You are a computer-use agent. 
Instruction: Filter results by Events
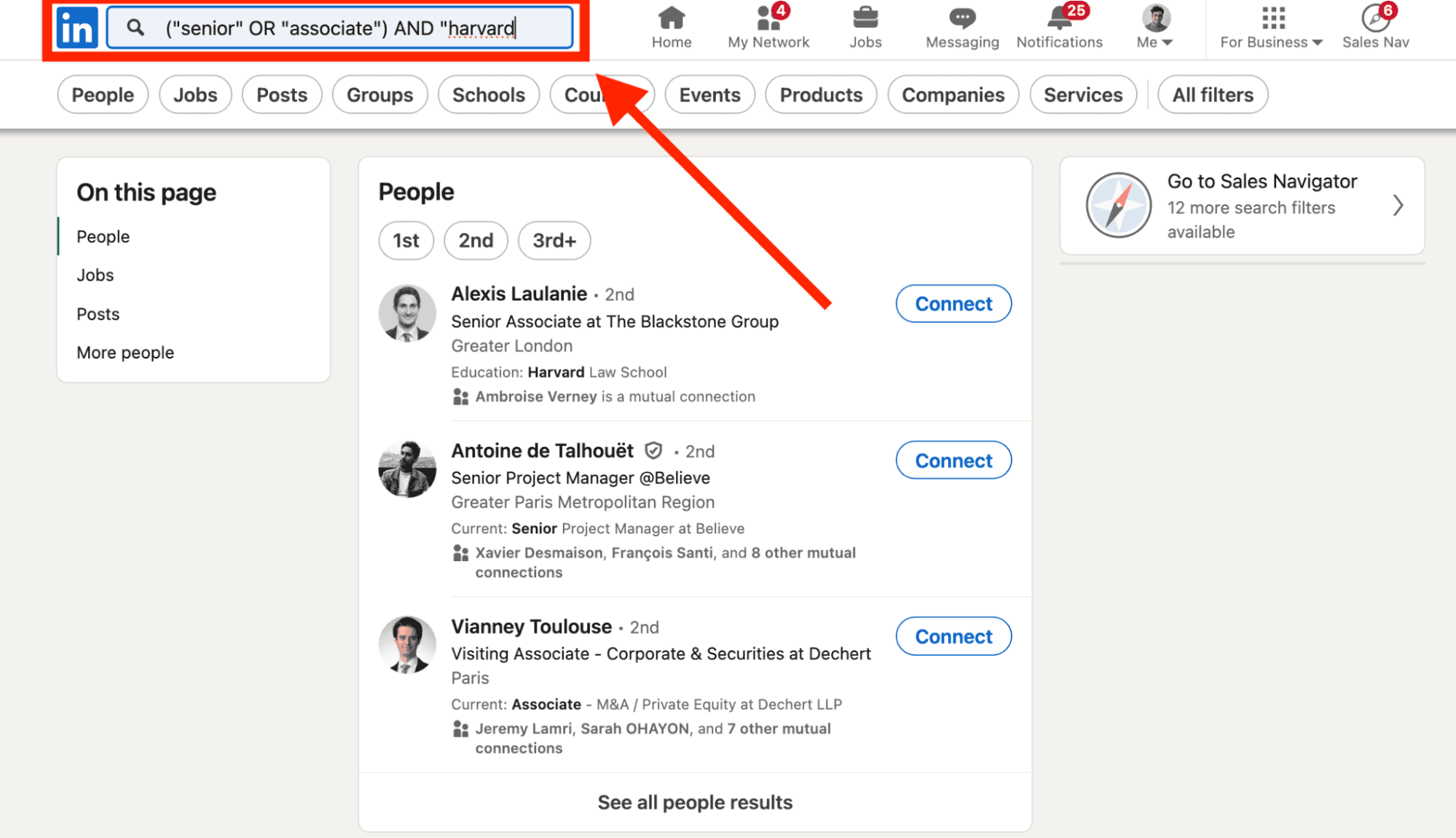(x=709, y=95)
